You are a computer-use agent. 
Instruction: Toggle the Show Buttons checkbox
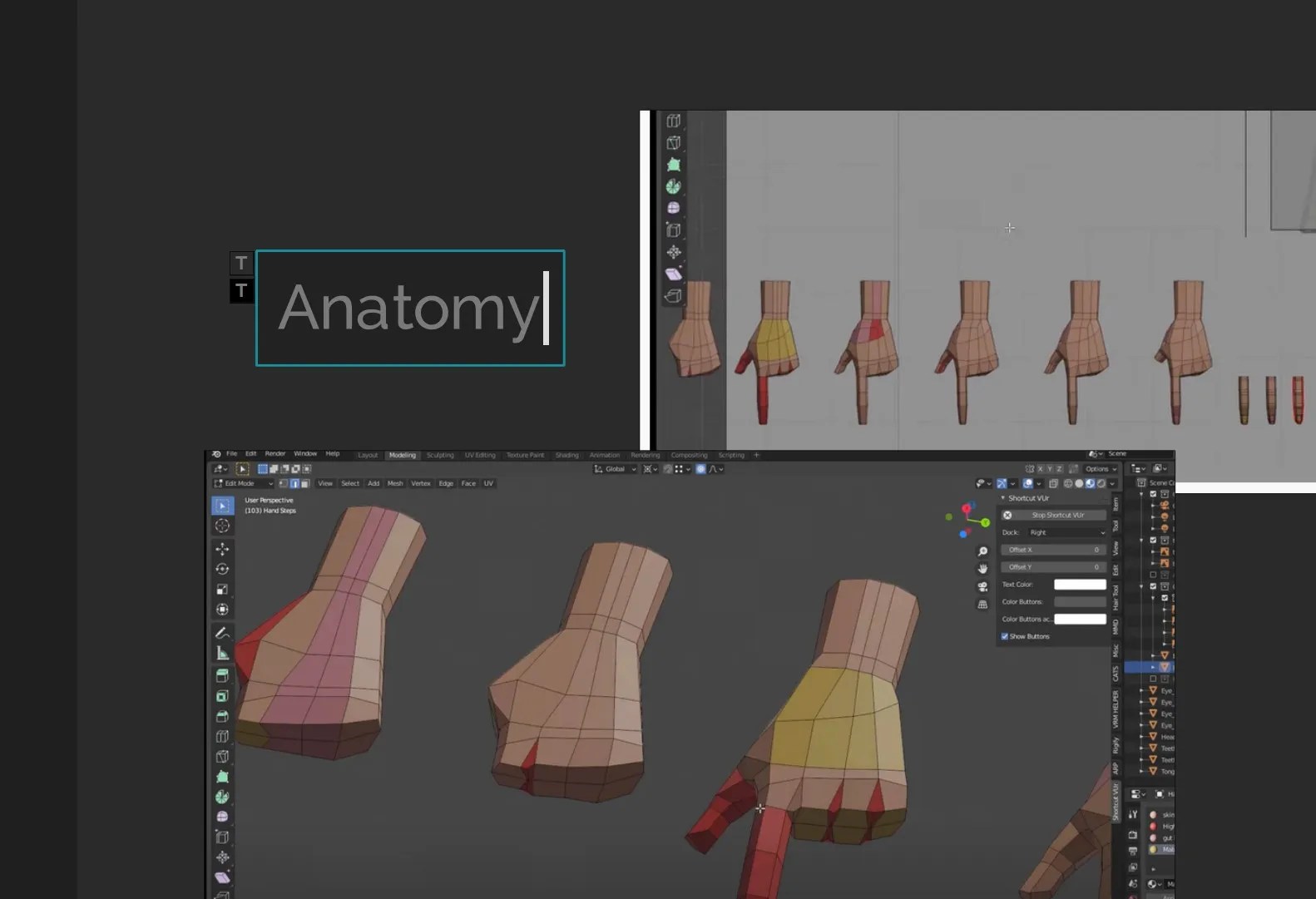(1005, 636)
